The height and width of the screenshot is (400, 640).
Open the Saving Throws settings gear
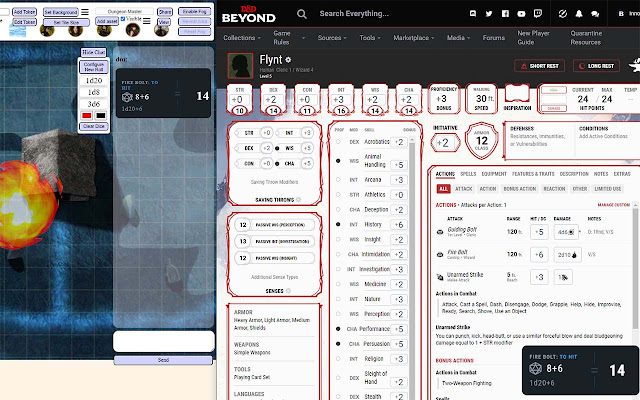coord(298,200)
